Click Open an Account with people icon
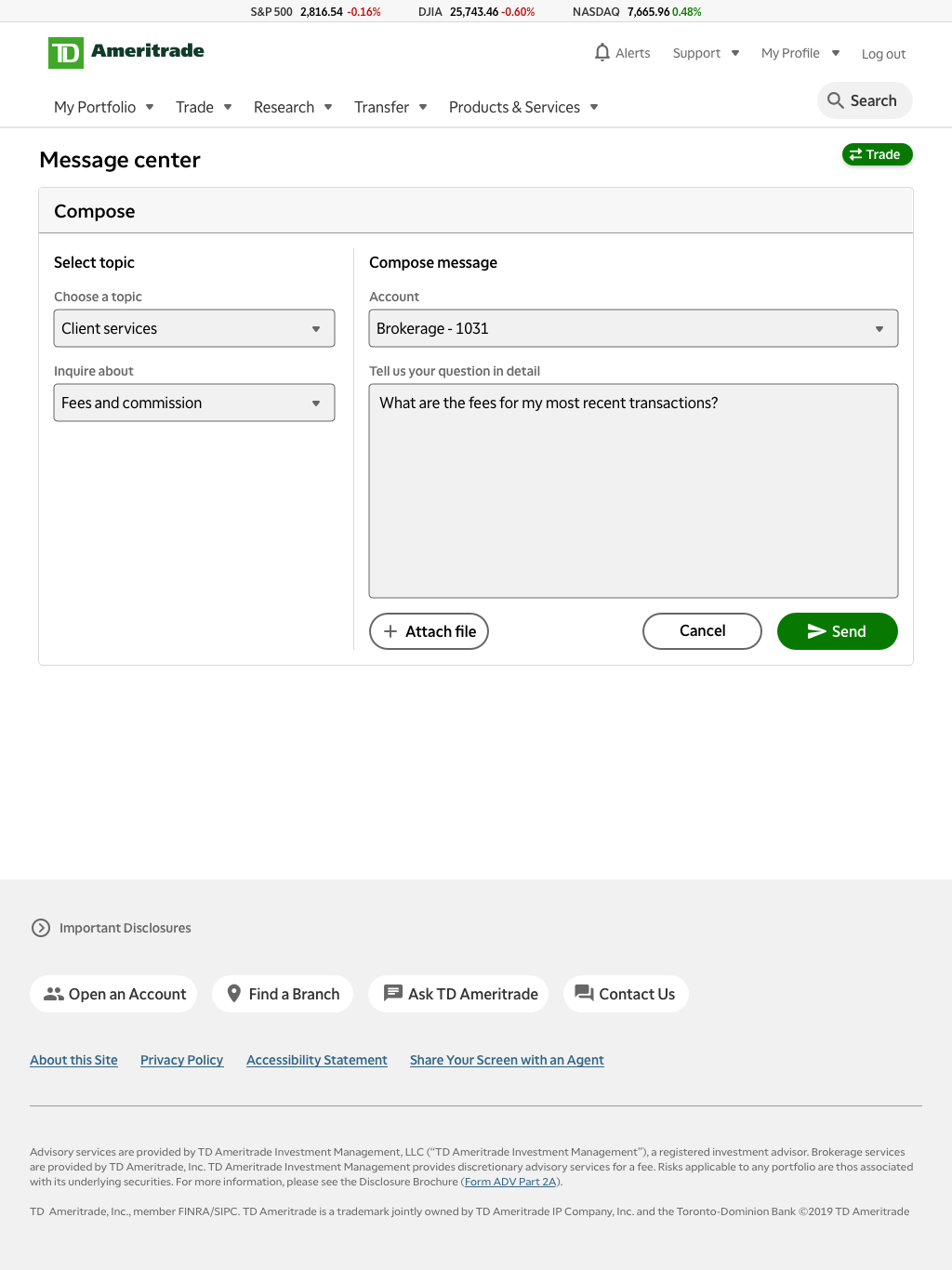The width and height of the screenshot is (952, 1270). pos(113,994)
